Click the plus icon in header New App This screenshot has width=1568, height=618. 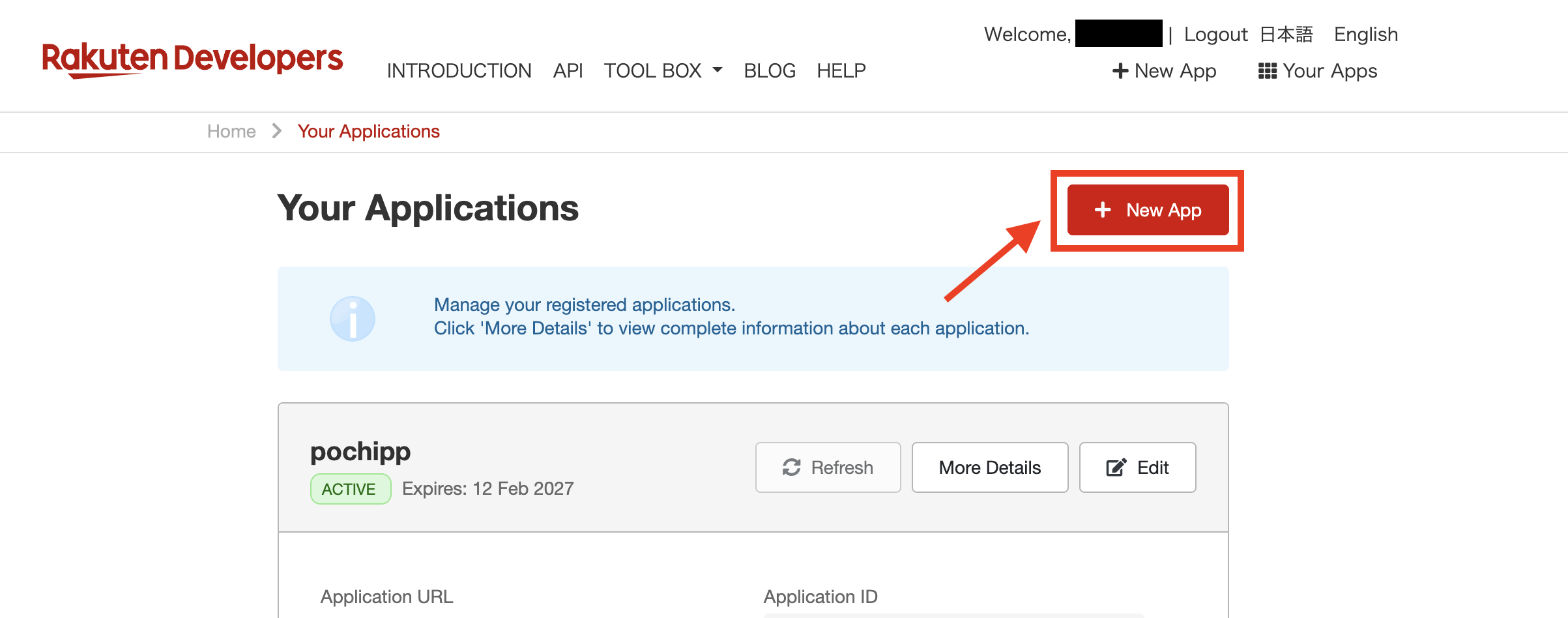pyautogui.click(x=1120, y=71)
